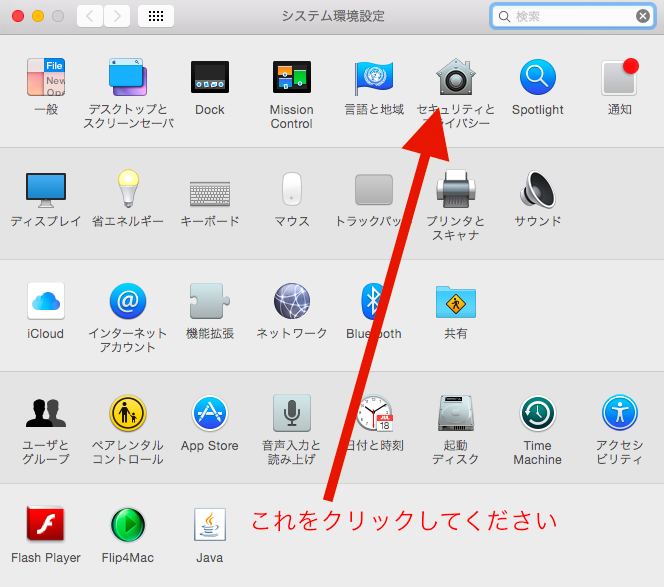Open 言語と地域 preferences
This screenshot has height=587, width=664.
tap(374, 77)
